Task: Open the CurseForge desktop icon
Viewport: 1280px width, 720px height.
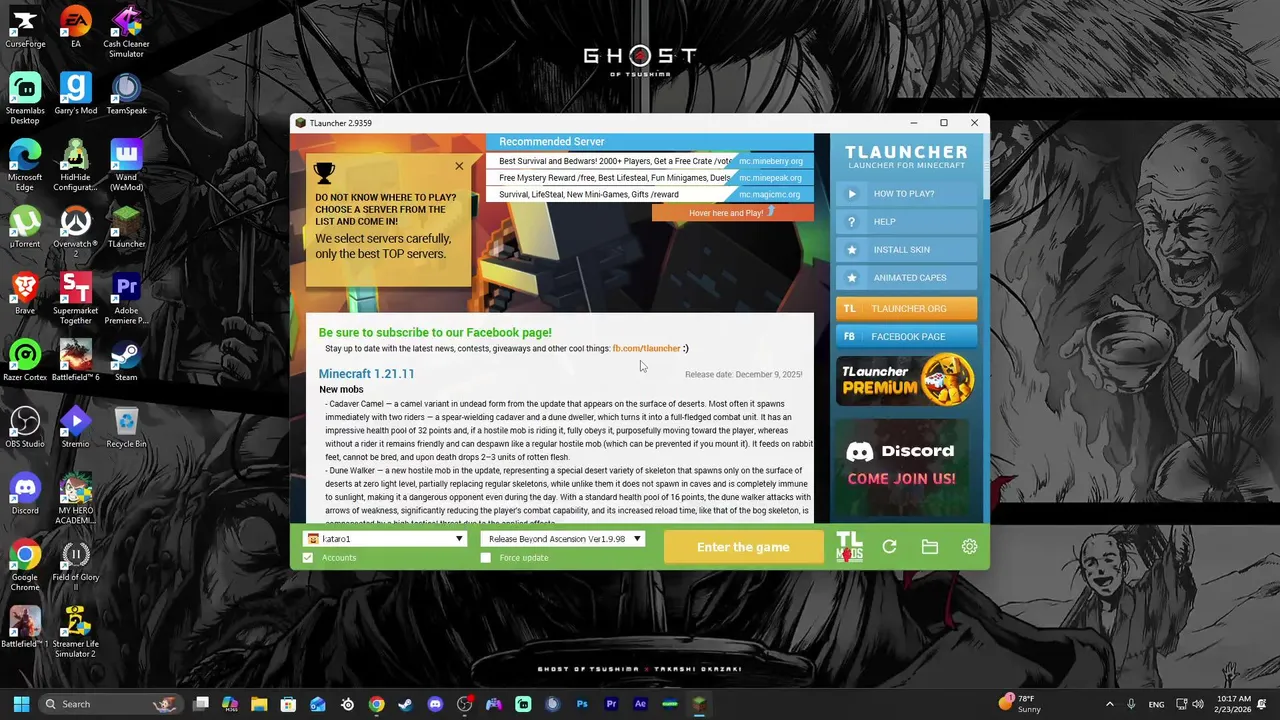Action: pos(25,28)
